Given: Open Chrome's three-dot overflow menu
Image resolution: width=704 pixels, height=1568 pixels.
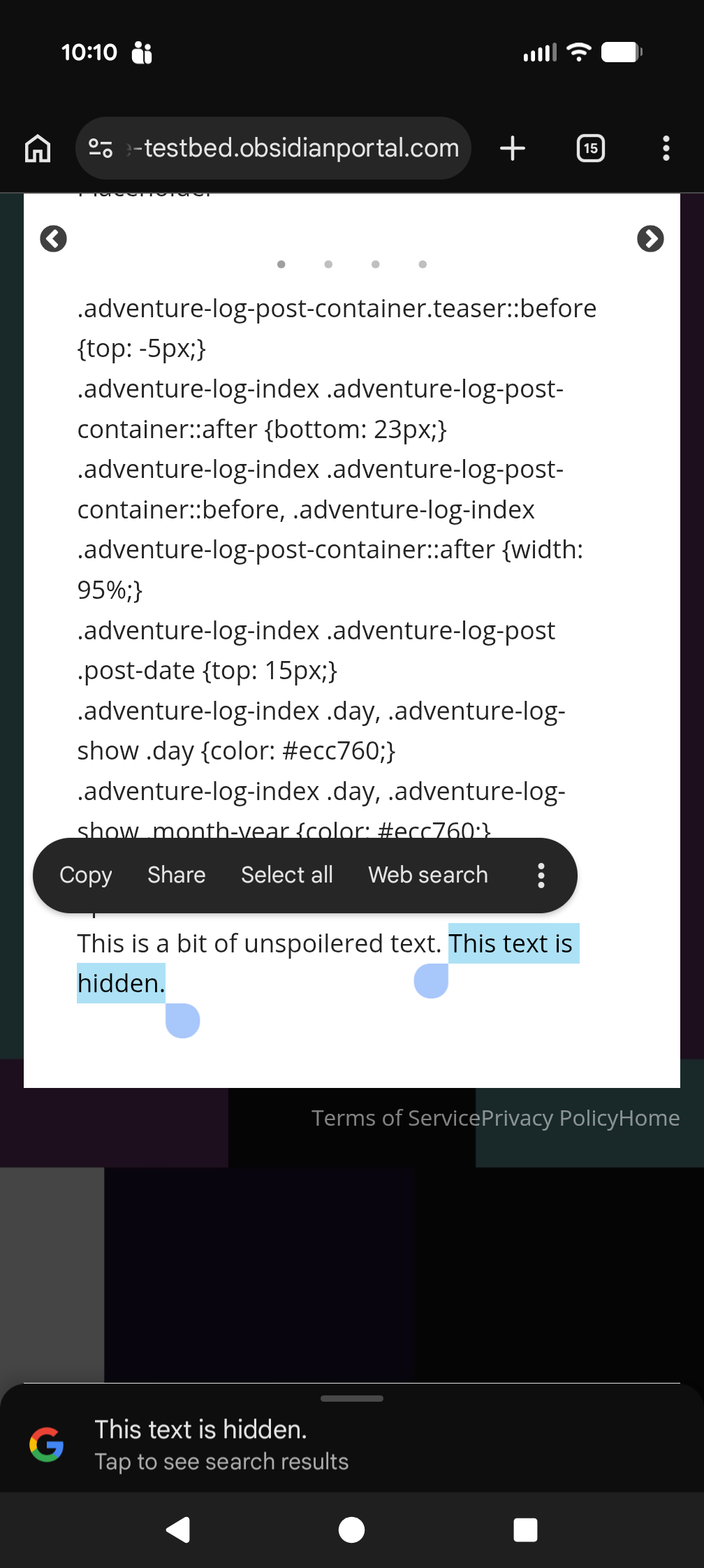Looking at the screenshot, I should click(x=666, y=148).
